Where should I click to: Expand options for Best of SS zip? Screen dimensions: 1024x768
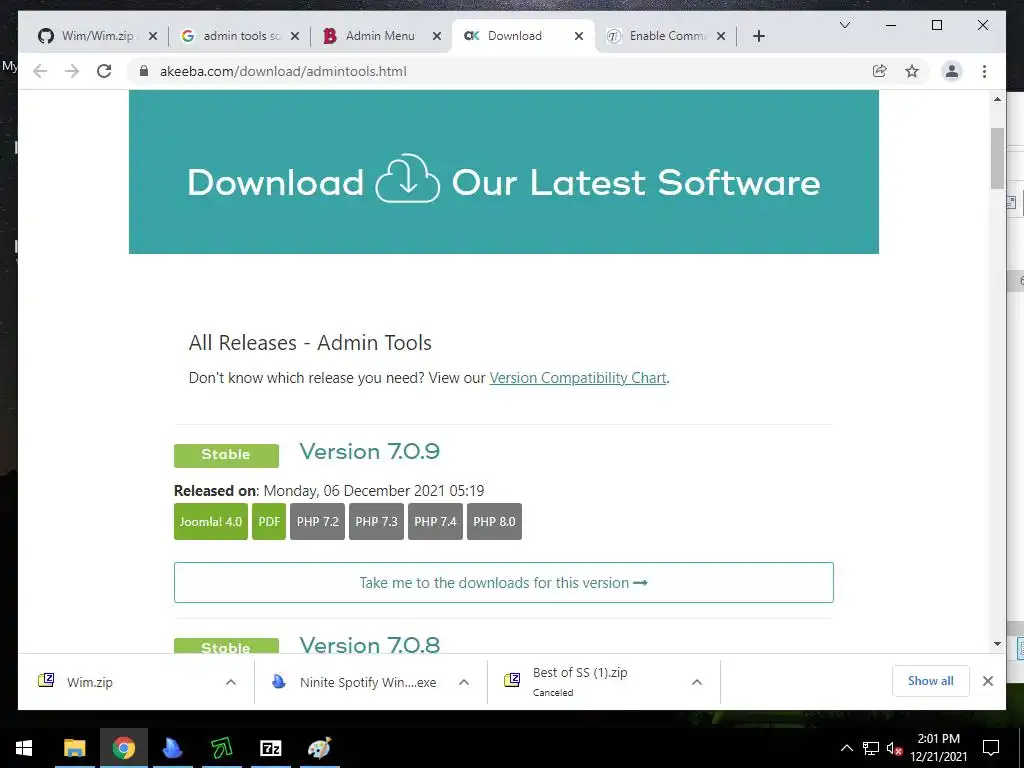click(x=697, y=682)
